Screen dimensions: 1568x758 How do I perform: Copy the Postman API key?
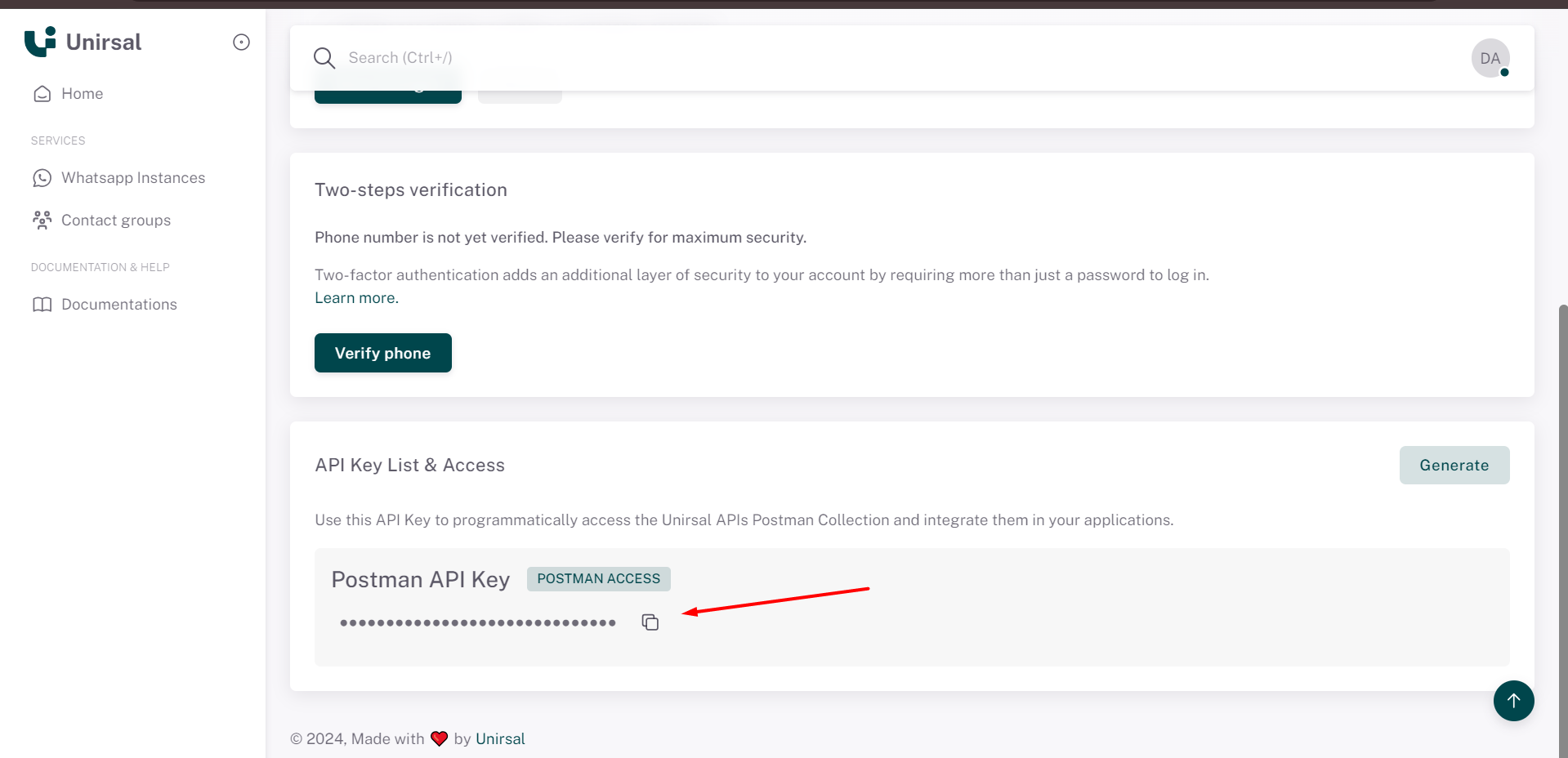pyautogui.click(x=650, y=622)
